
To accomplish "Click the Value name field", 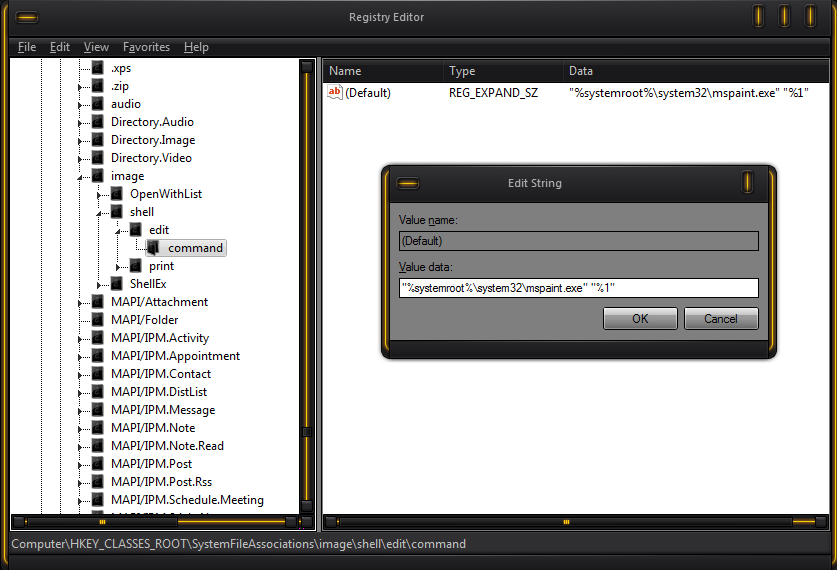I will tap(579, 241).
